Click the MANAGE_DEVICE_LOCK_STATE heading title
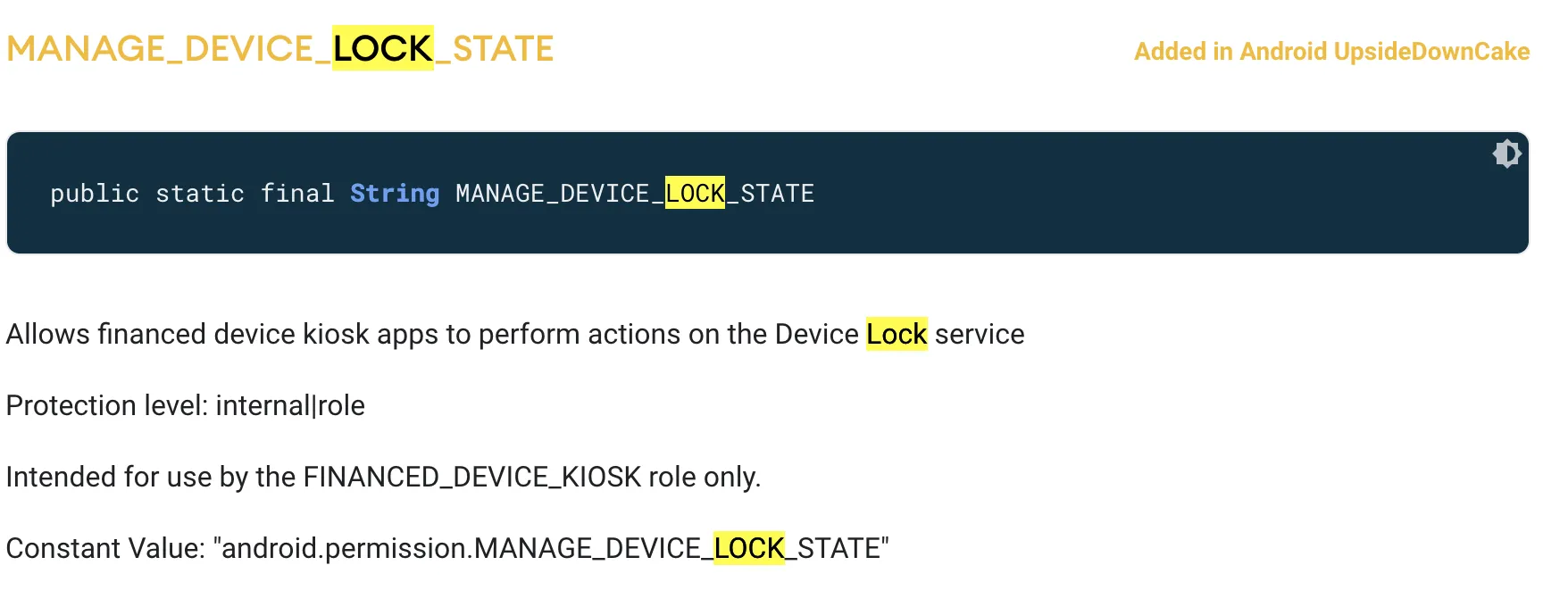 [x=280, y=48]
